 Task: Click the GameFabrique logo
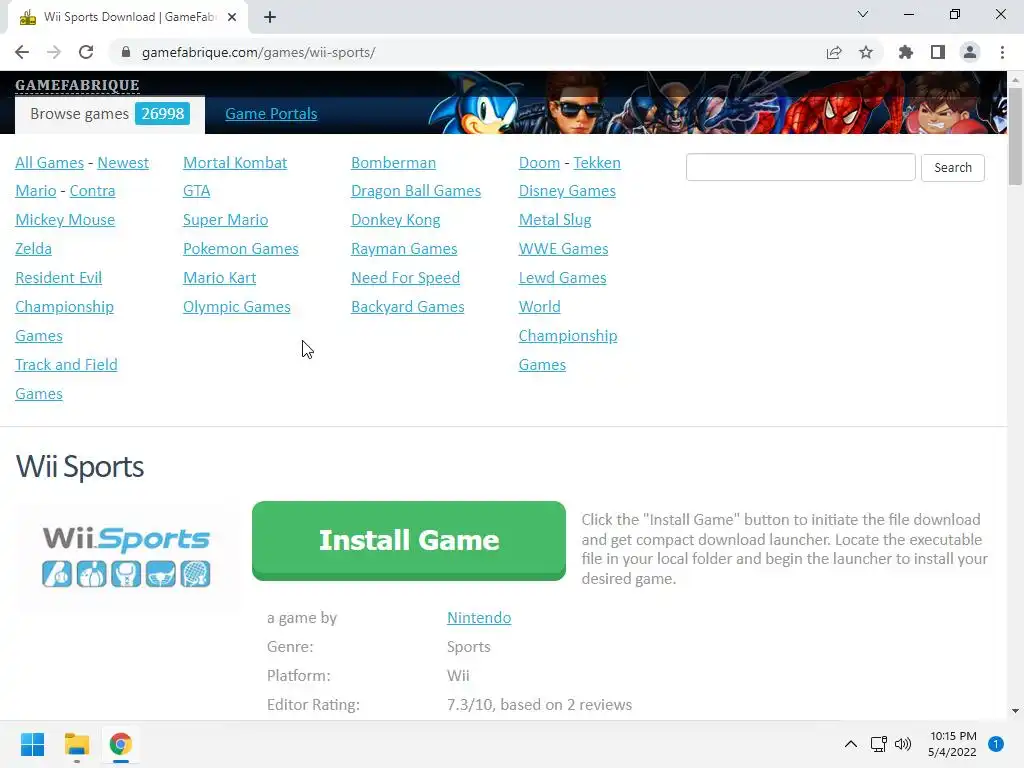77,85
